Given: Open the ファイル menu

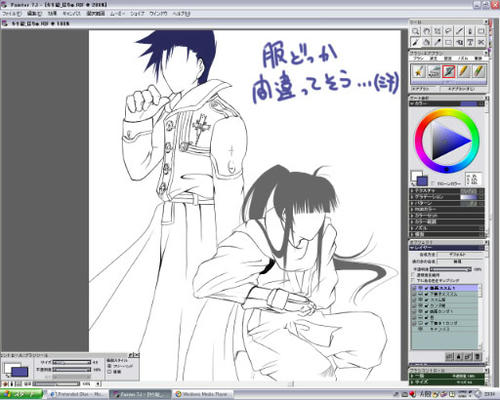Looking at the screenshot, I should pos(12,14).
